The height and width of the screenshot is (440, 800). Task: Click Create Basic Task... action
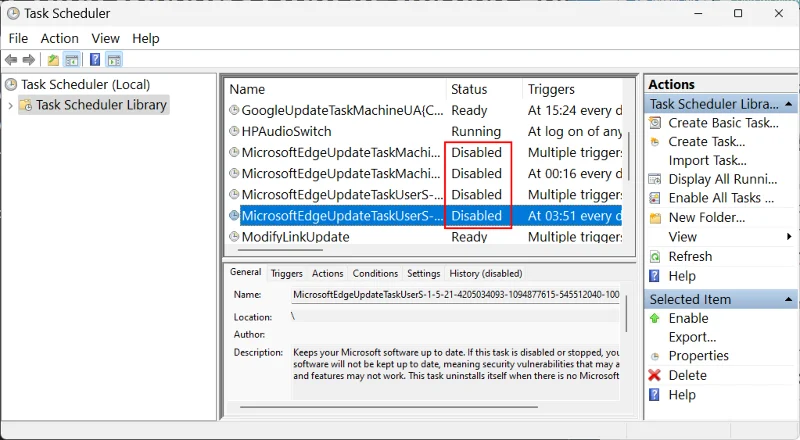click(x=723, y=123)
